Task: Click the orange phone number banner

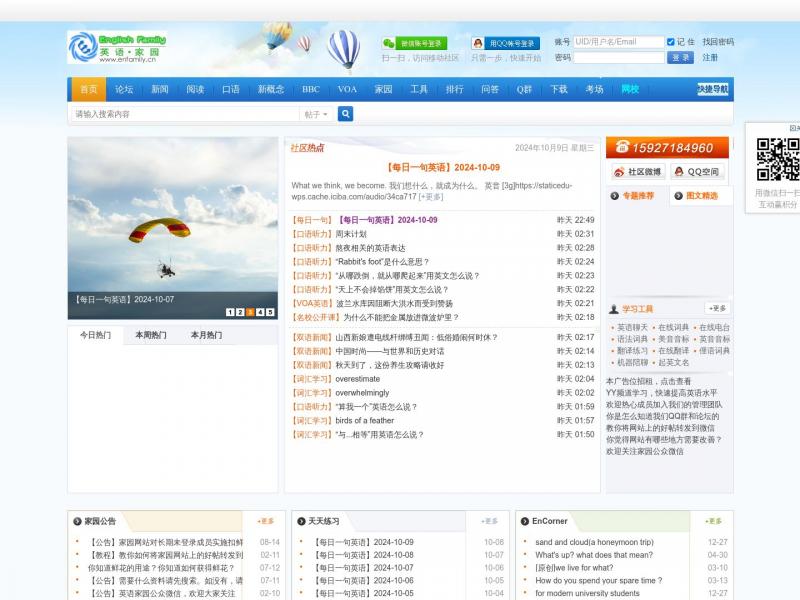Action: (668, 148)
